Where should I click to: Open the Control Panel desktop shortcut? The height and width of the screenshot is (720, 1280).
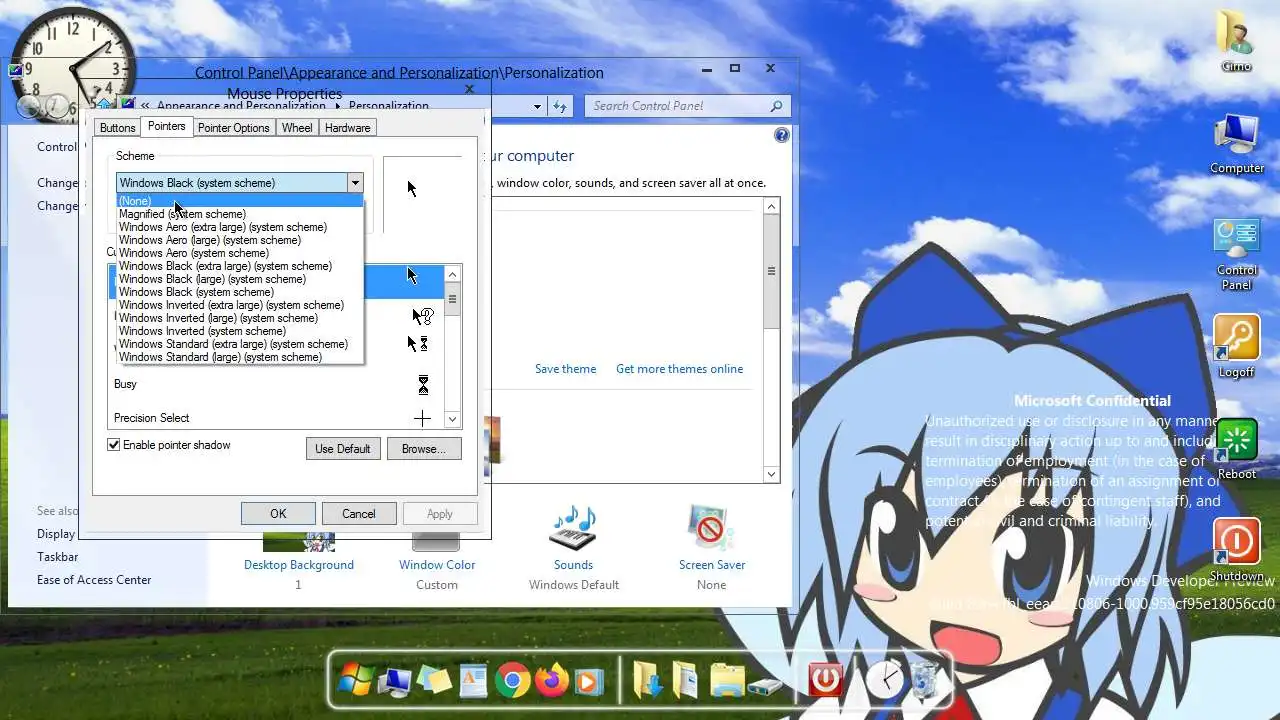[1237, 255]
